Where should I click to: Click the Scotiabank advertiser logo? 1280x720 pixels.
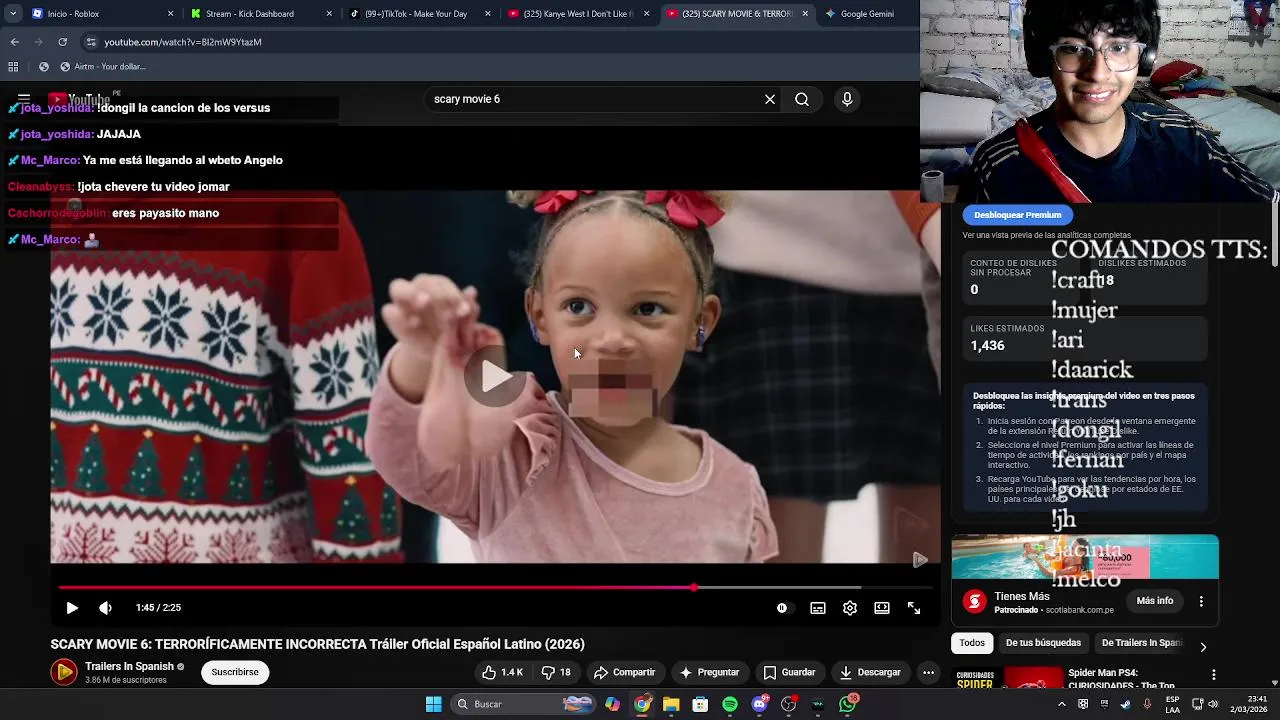click(974, 601)
